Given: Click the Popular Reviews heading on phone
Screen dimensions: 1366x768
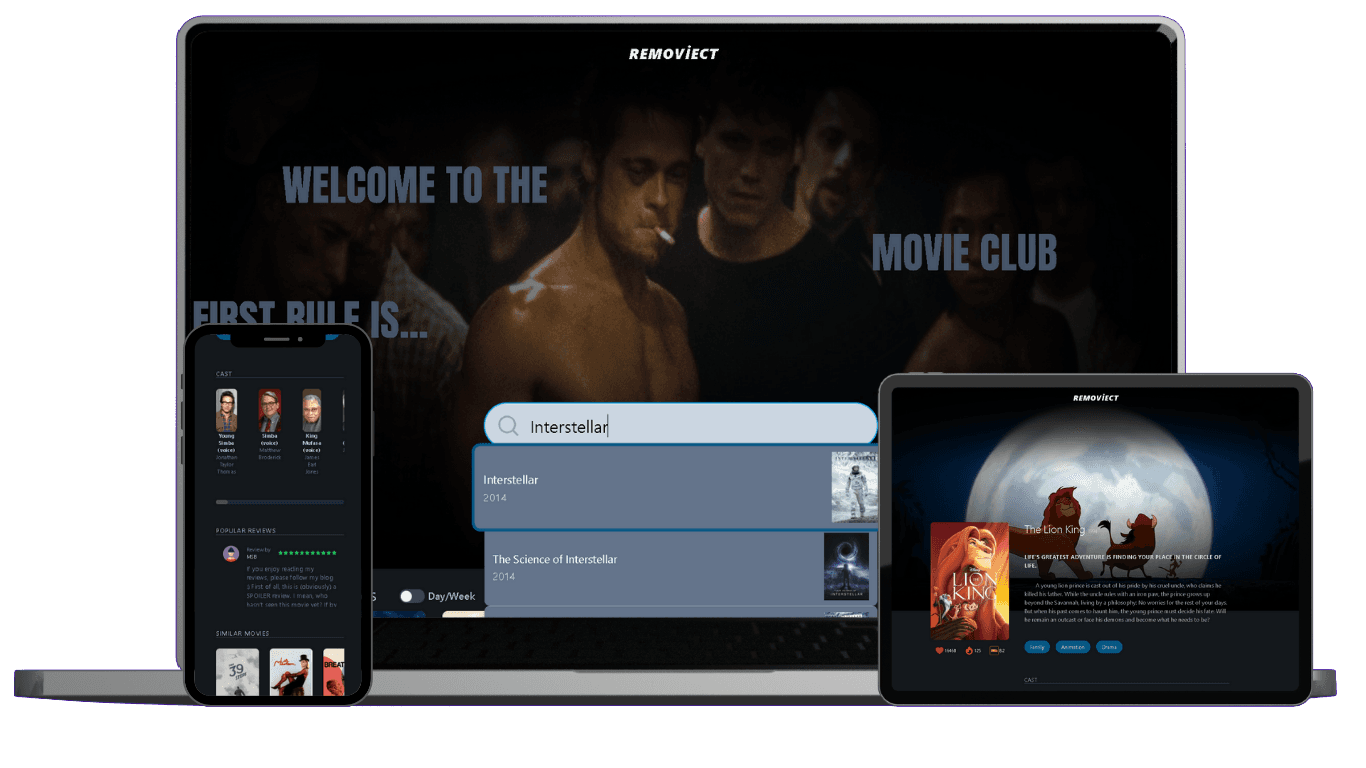Looking at the screenshot, I should [x=246, y=531].
